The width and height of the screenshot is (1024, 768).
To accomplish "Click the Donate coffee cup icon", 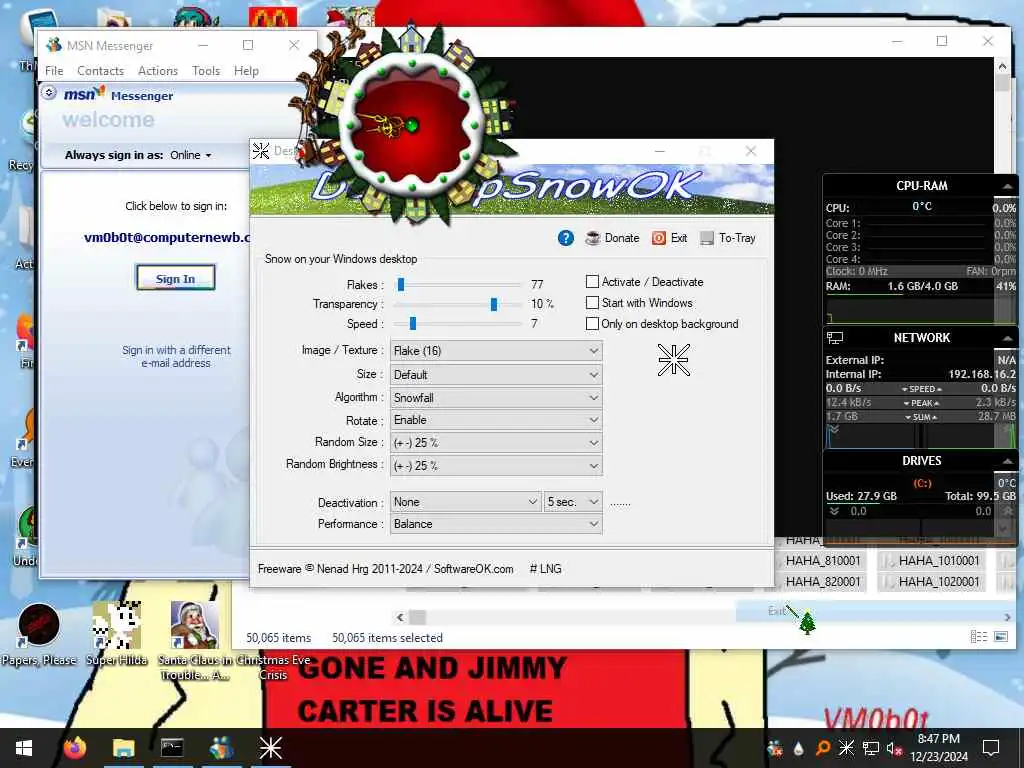I will coord(592,238).
